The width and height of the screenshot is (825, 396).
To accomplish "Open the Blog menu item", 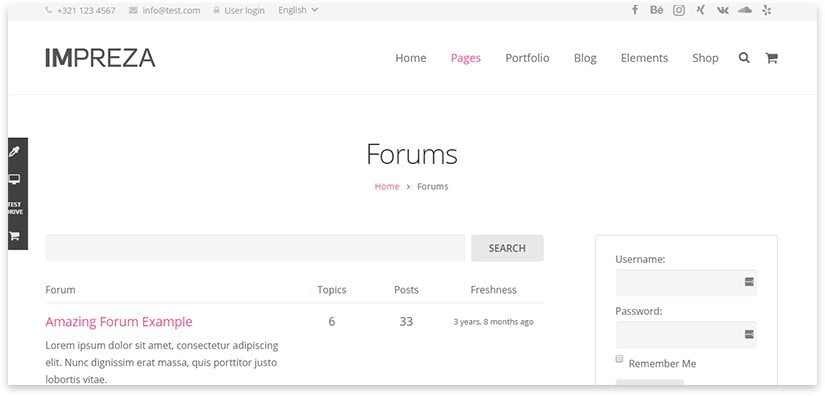I will 585,58.
